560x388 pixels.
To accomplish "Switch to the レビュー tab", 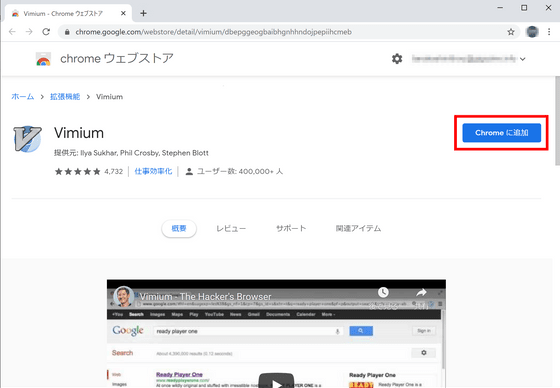I will tap(231, 228).
